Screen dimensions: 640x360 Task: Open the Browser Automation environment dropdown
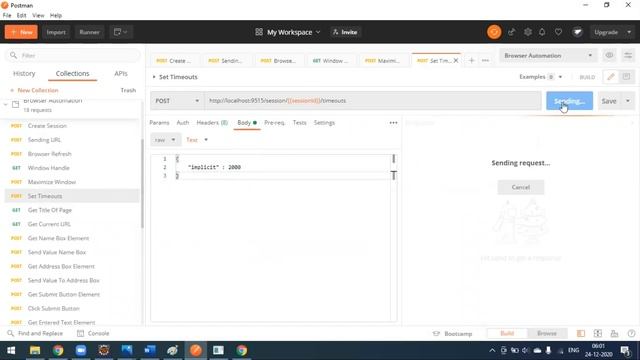(547, 56)
